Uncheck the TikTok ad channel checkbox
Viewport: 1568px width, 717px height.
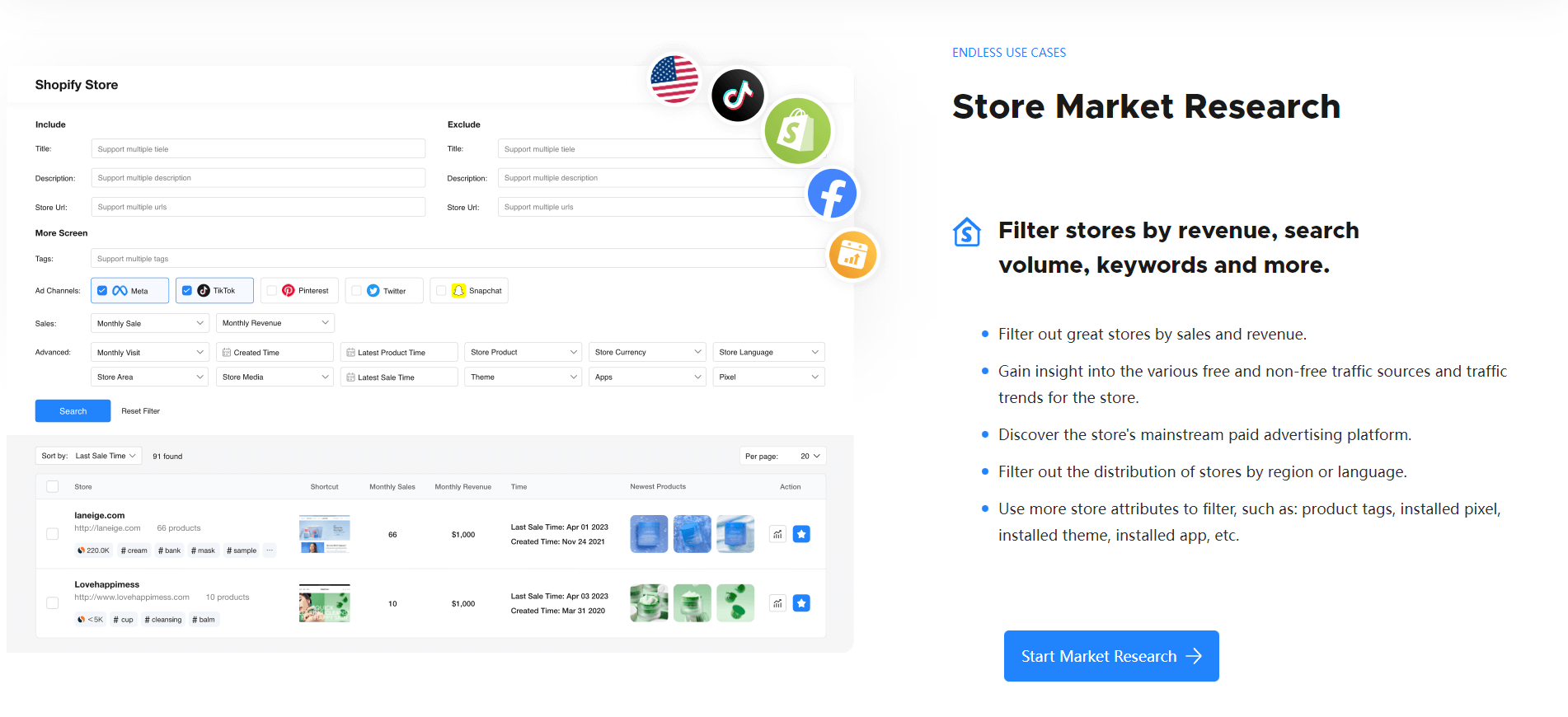[187, 291]
